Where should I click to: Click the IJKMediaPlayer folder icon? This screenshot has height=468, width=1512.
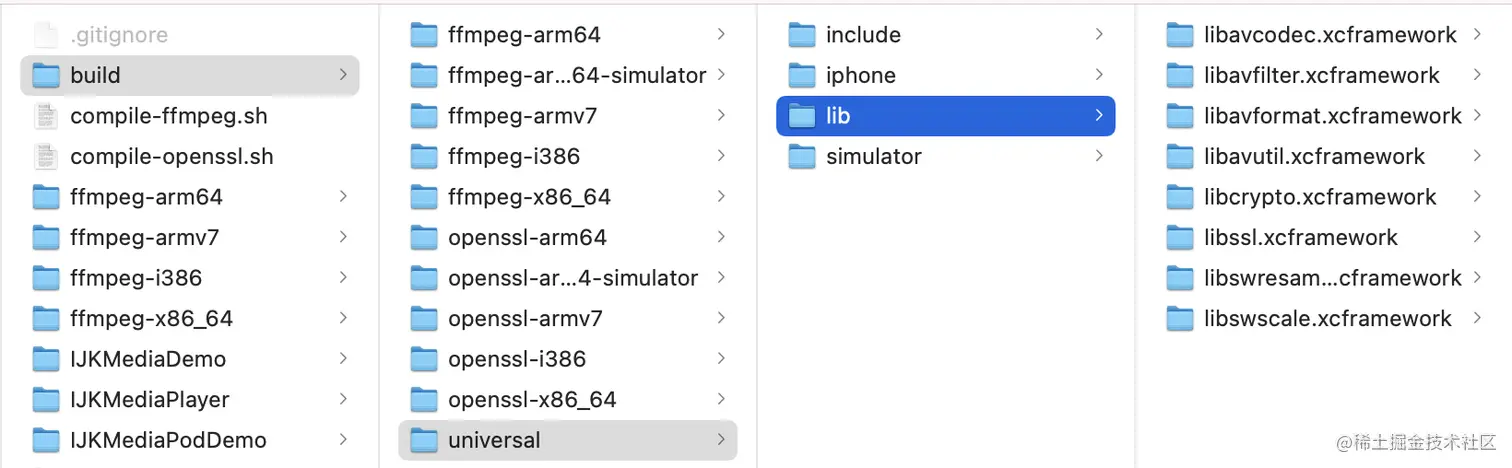coord(46,400)
